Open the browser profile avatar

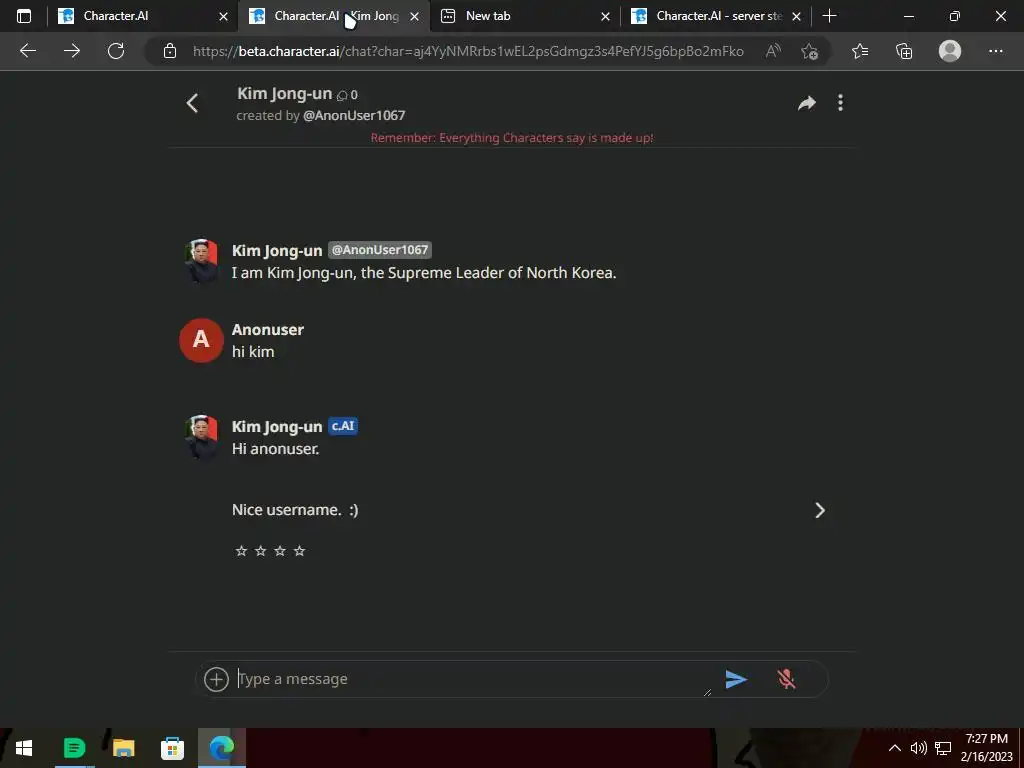point(950,51)
